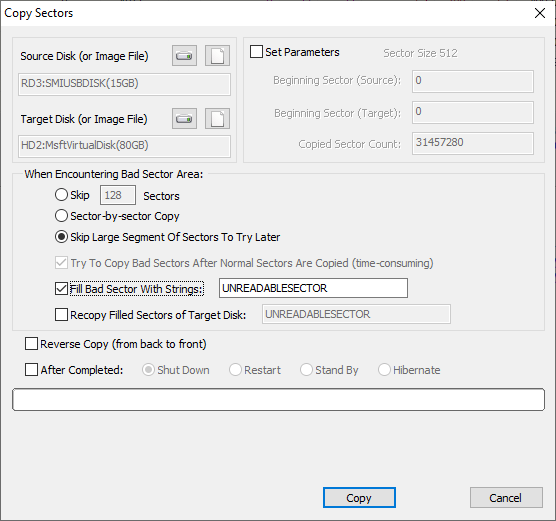Click the Skip sectors count field 128

tap(118, 195)
